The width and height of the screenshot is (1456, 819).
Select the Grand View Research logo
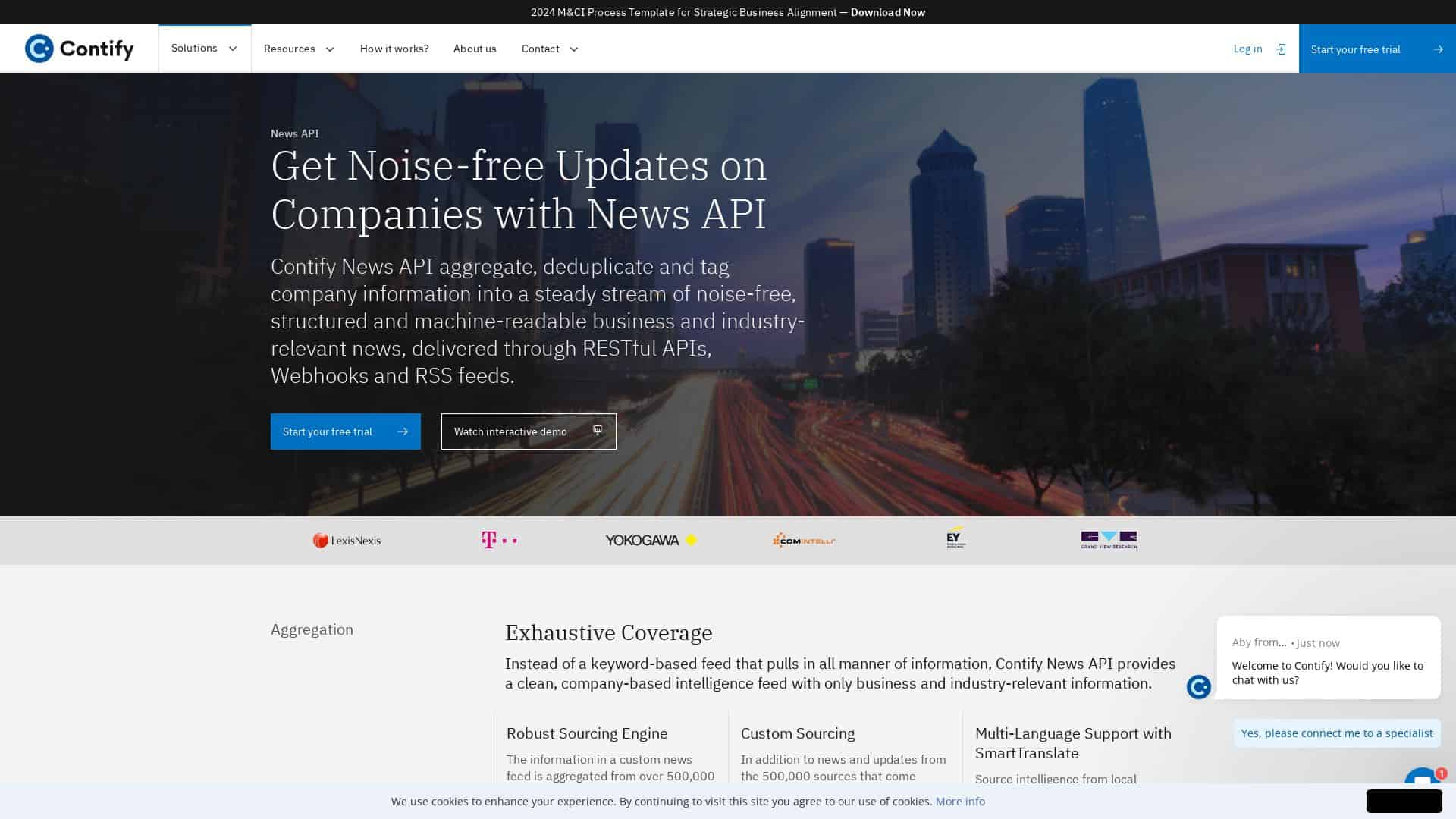pos(1108,540)
